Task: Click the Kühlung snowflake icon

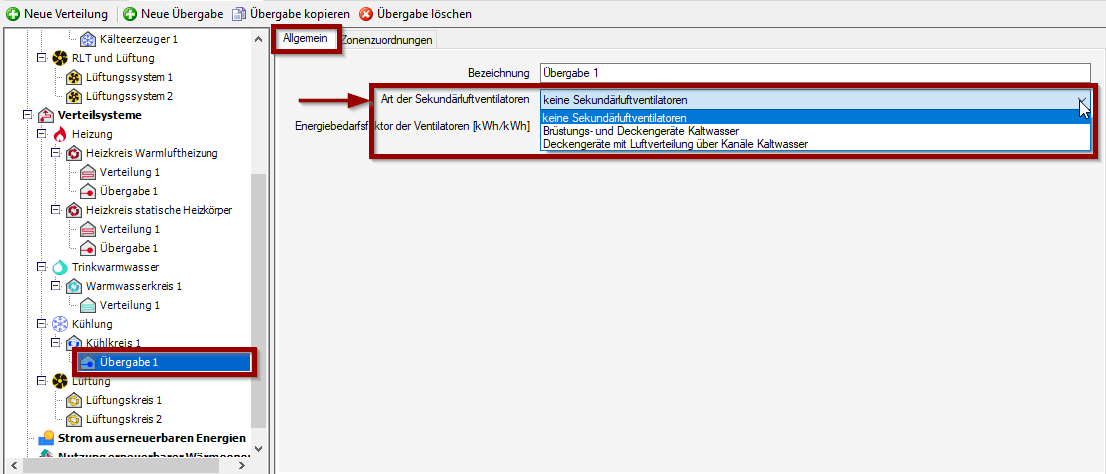Action: 59,324
